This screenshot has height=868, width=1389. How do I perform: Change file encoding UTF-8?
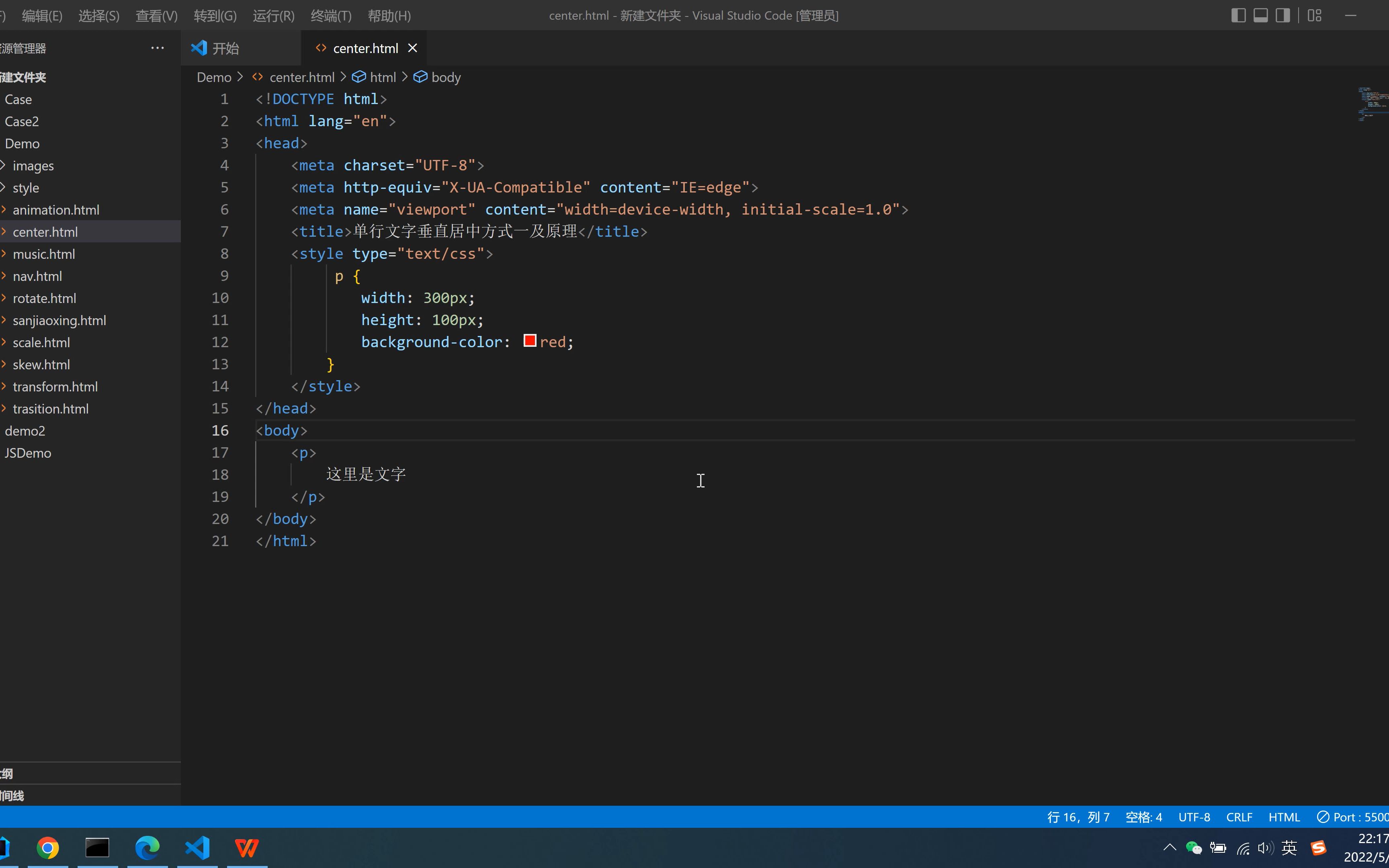point(1194,817)
